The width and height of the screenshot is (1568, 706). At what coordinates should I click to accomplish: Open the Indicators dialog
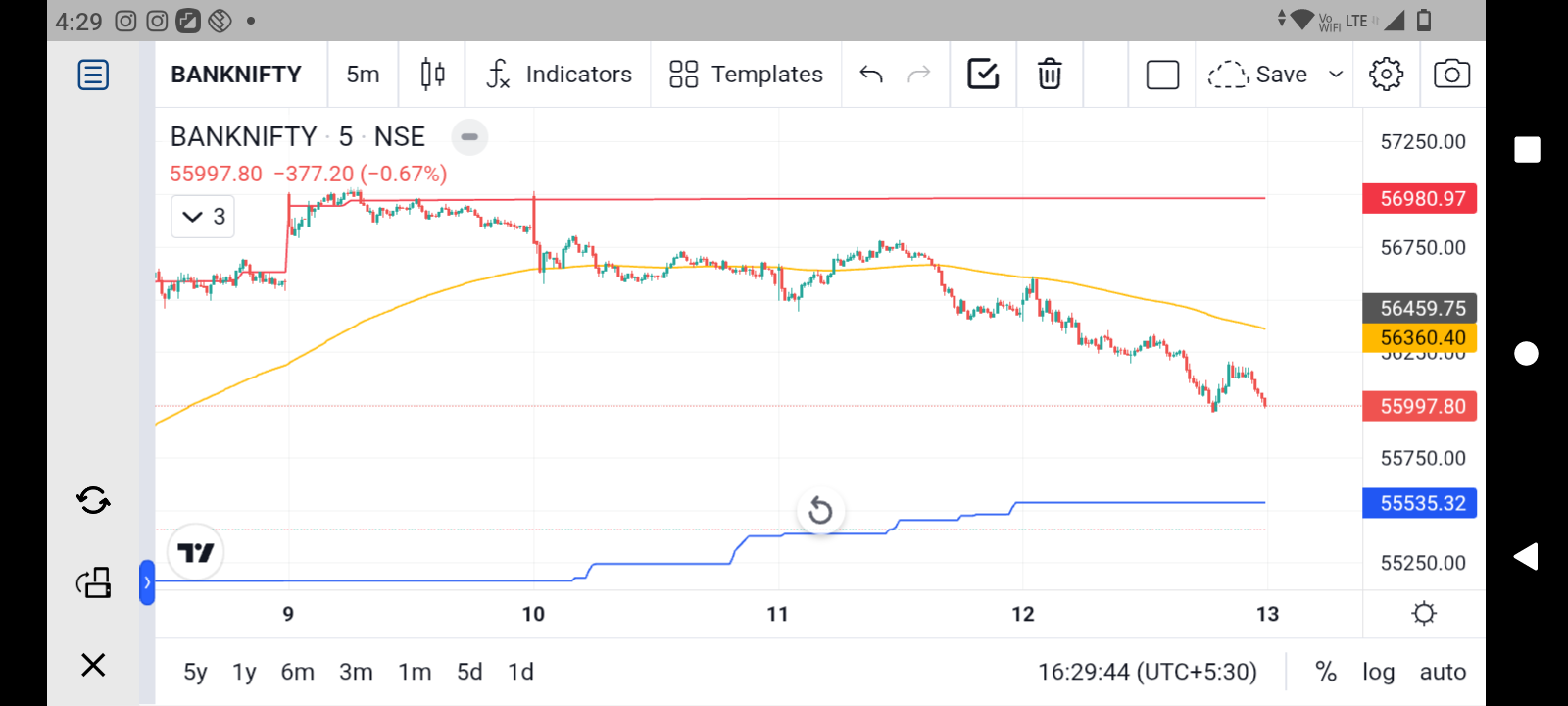[559, 75]
